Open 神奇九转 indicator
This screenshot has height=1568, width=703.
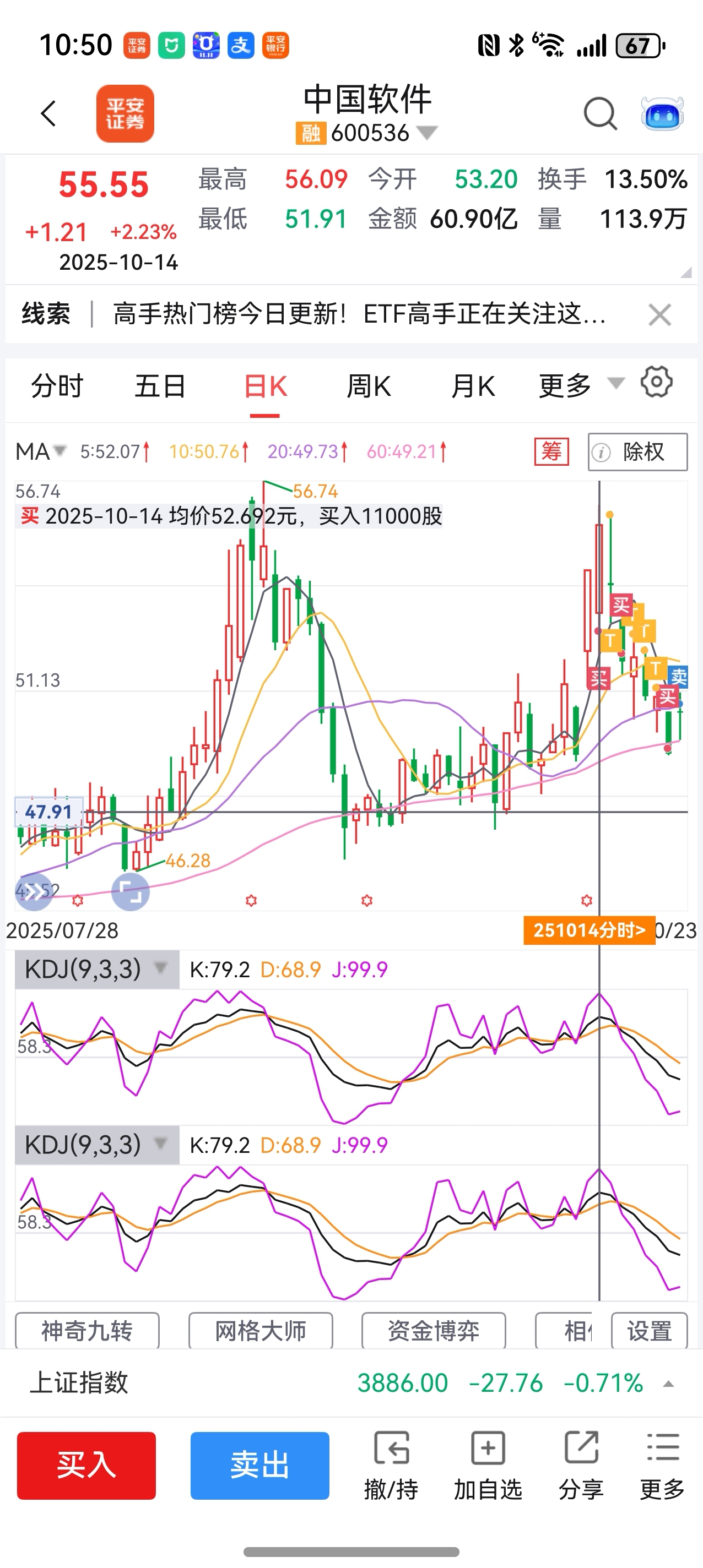click(87, 1331)
